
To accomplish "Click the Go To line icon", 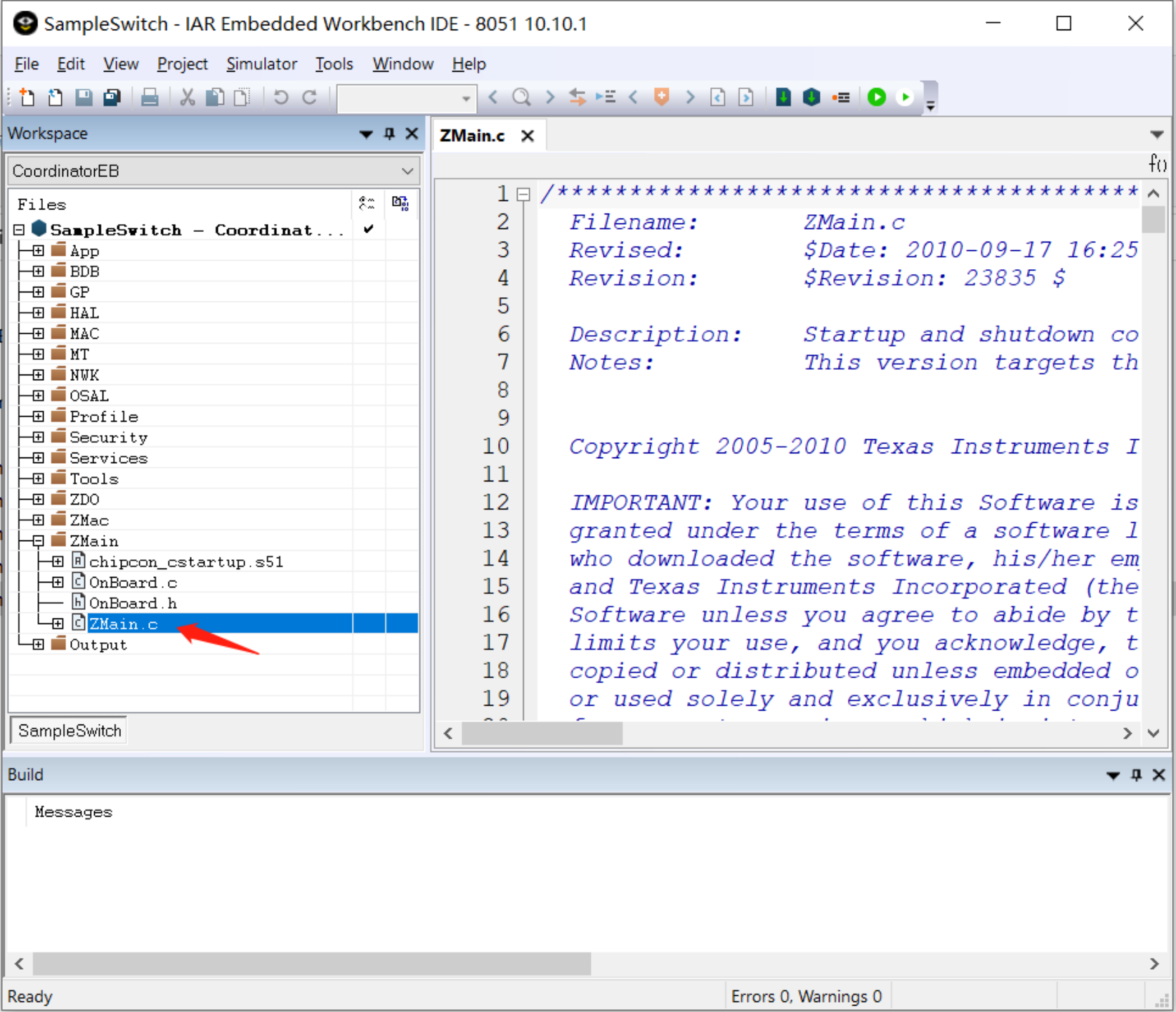I will click(x=606, y=97).
